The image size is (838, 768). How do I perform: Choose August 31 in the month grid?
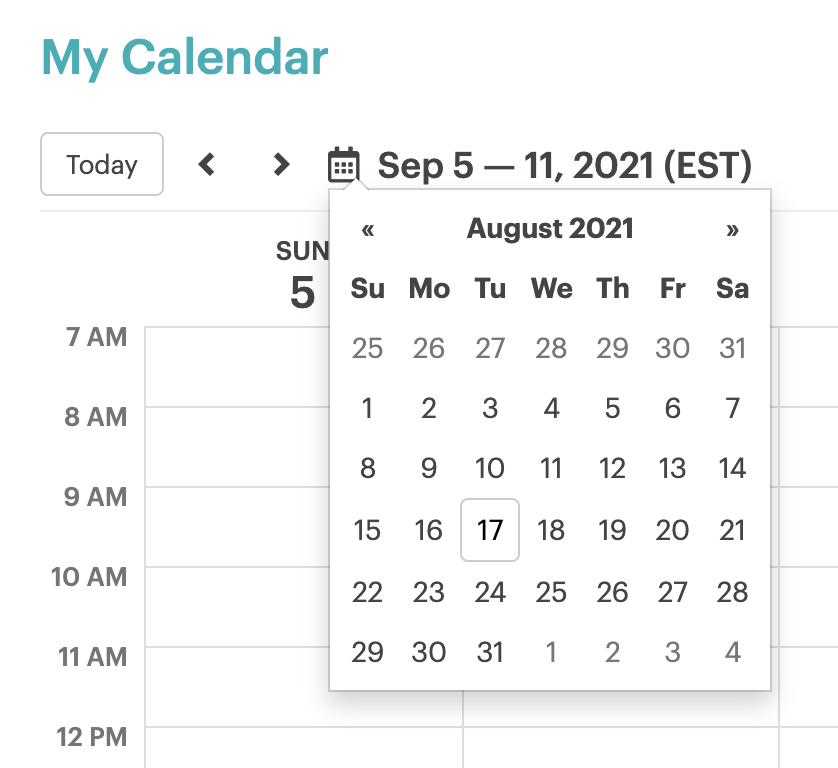[490, 652]
